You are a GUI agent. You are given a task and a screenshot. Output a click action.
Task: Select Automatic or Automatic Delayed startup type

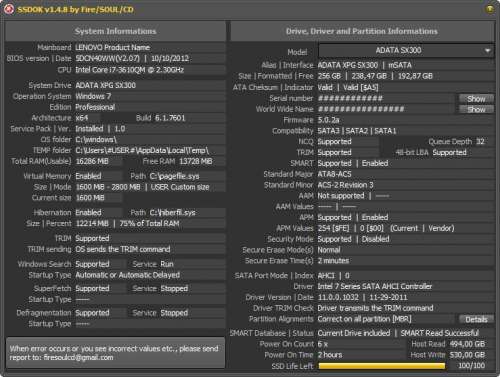click(128, 275)
